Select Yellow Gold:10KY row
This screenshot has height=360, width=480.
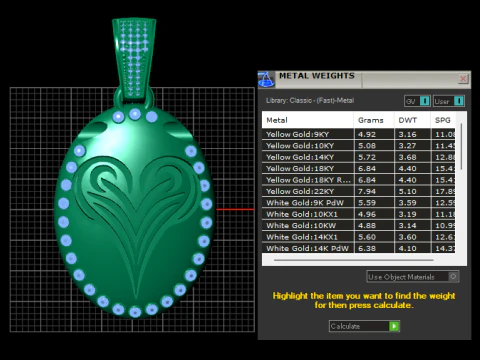359,146
